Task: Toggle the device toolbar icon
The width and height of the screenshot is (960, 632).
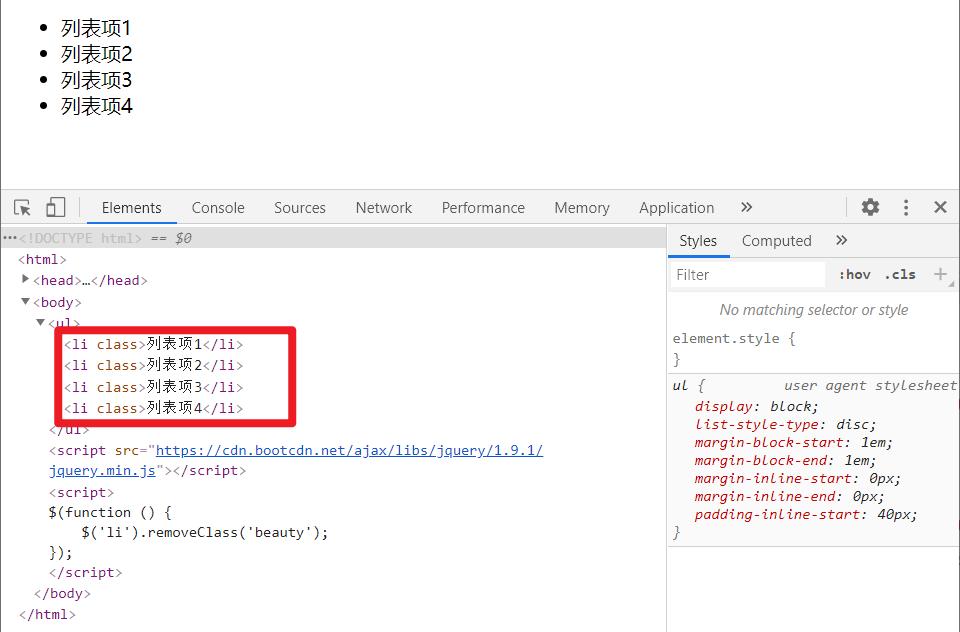Action: tap(55, 208)
